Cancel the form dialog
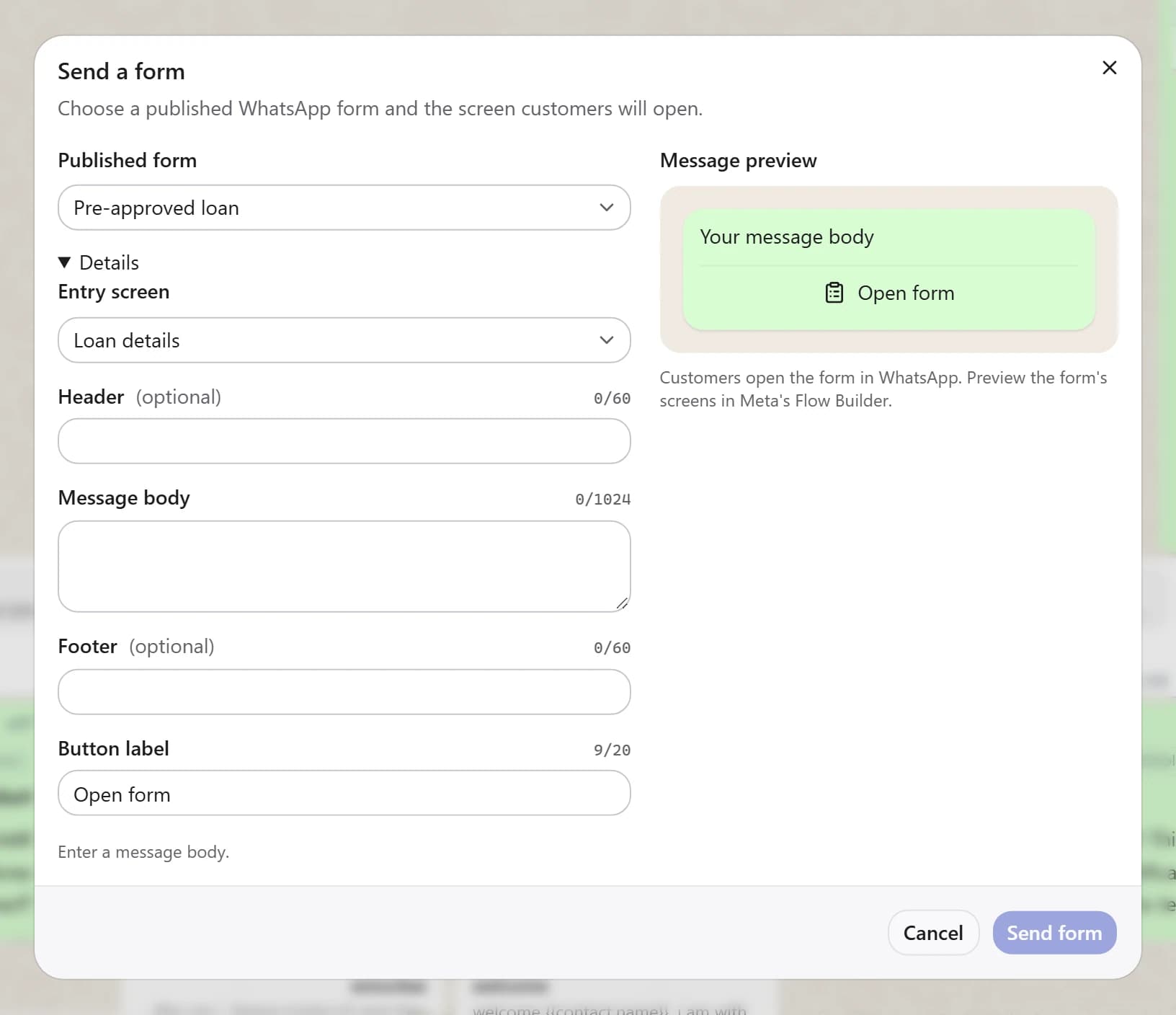 pyautogui.click(x=933, y=933)
